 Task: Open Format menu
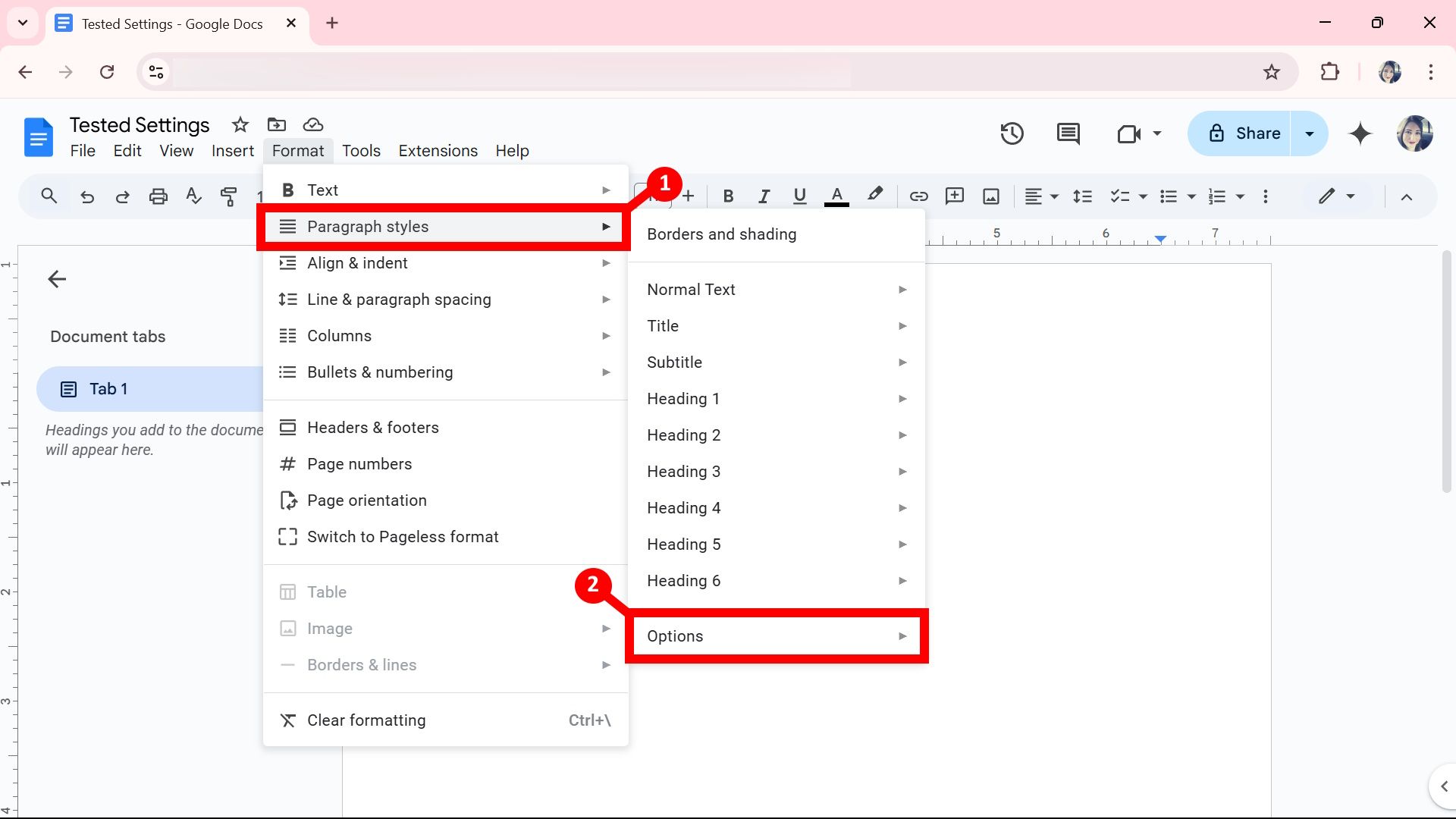tap(298, 151)
